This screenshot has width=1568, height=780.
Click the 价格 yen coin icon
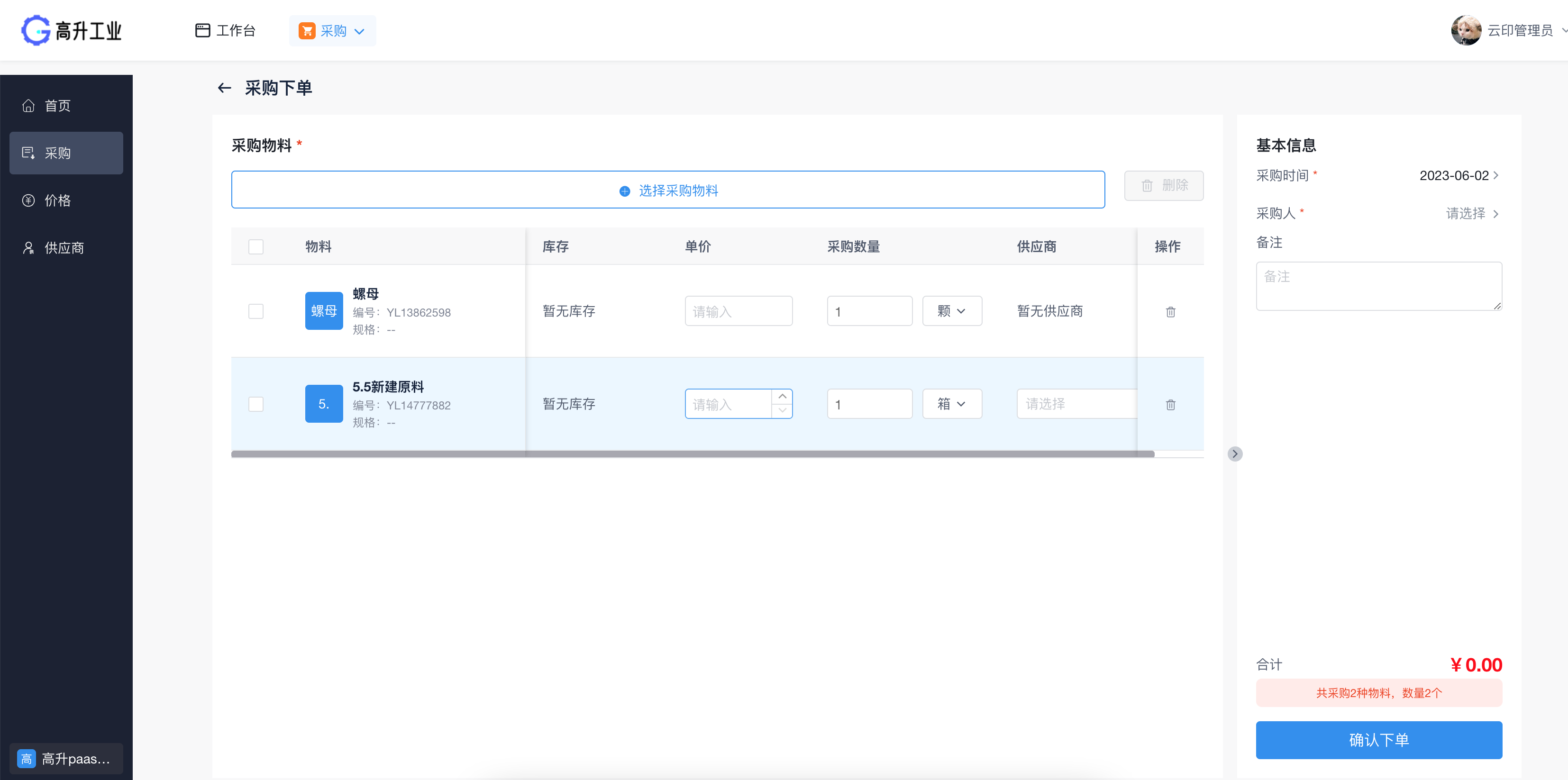point(28,201)
